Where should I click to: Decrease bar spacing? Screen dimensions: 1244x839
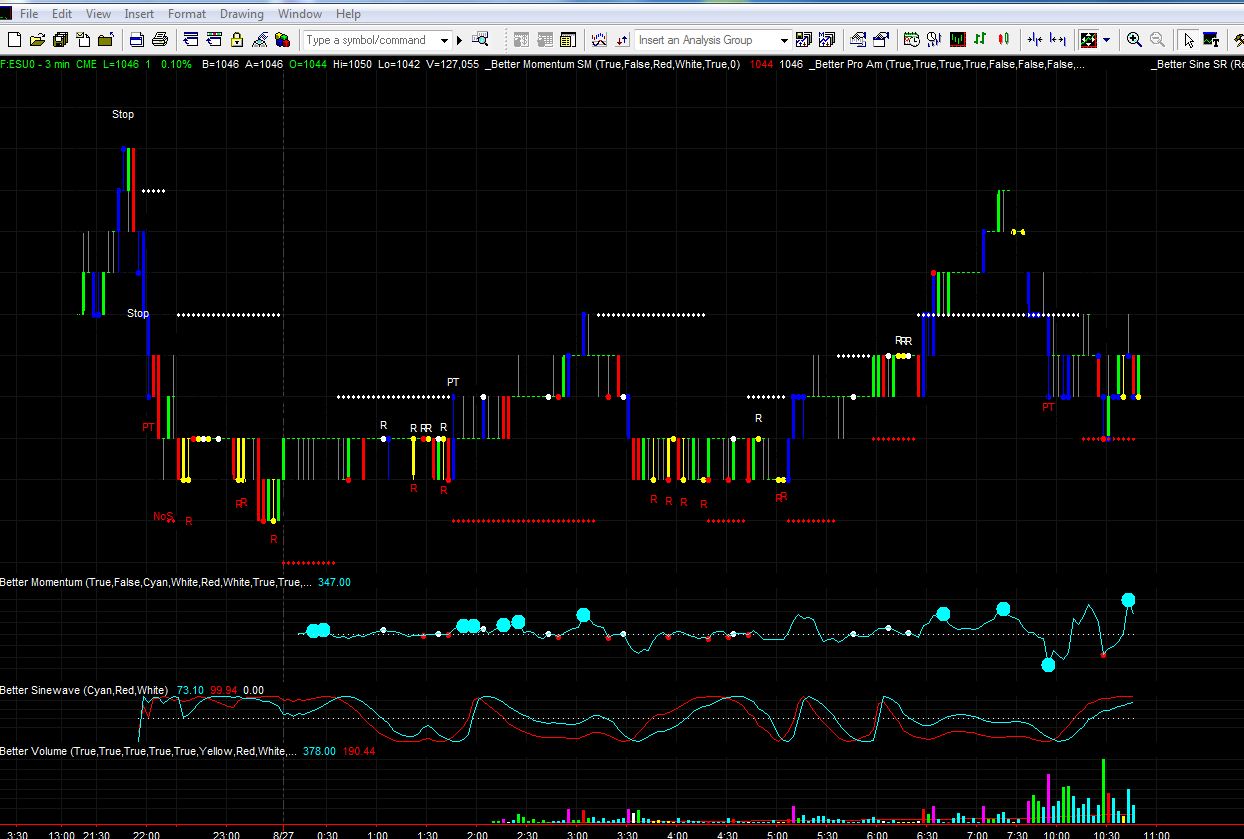1034,40
